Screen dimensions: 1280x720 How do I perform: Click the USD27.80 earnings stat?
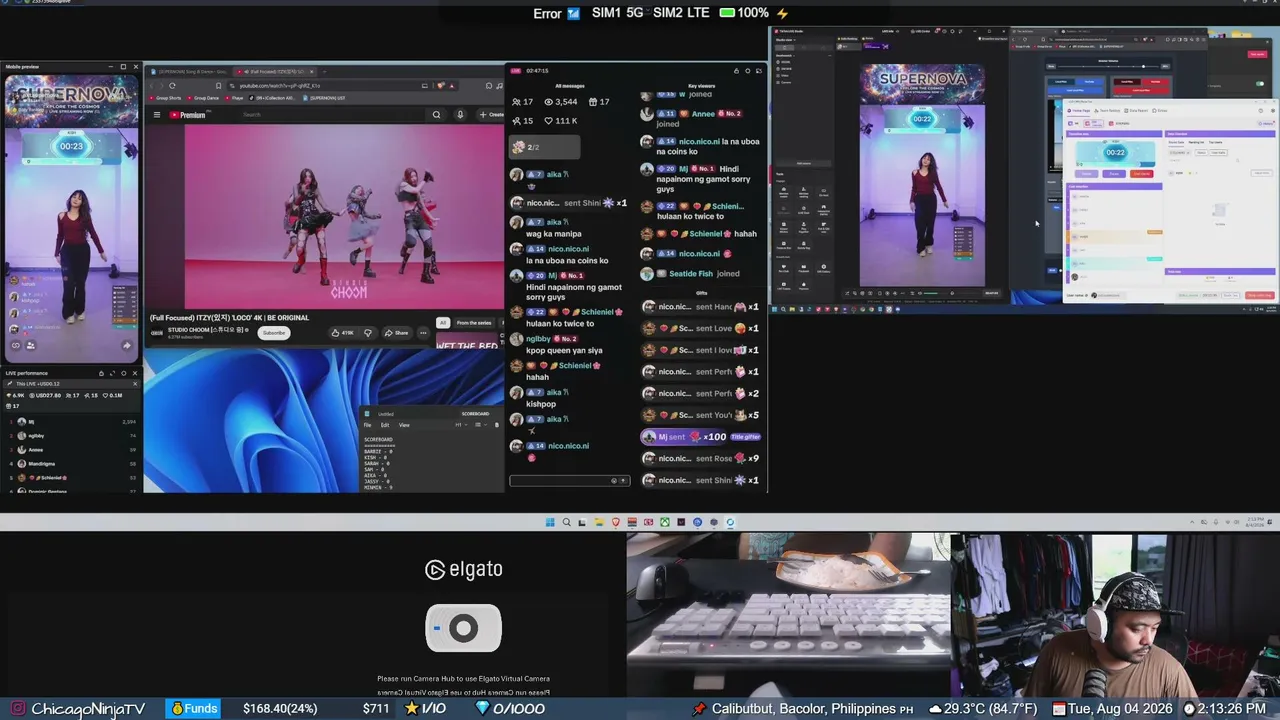[47, 395]
